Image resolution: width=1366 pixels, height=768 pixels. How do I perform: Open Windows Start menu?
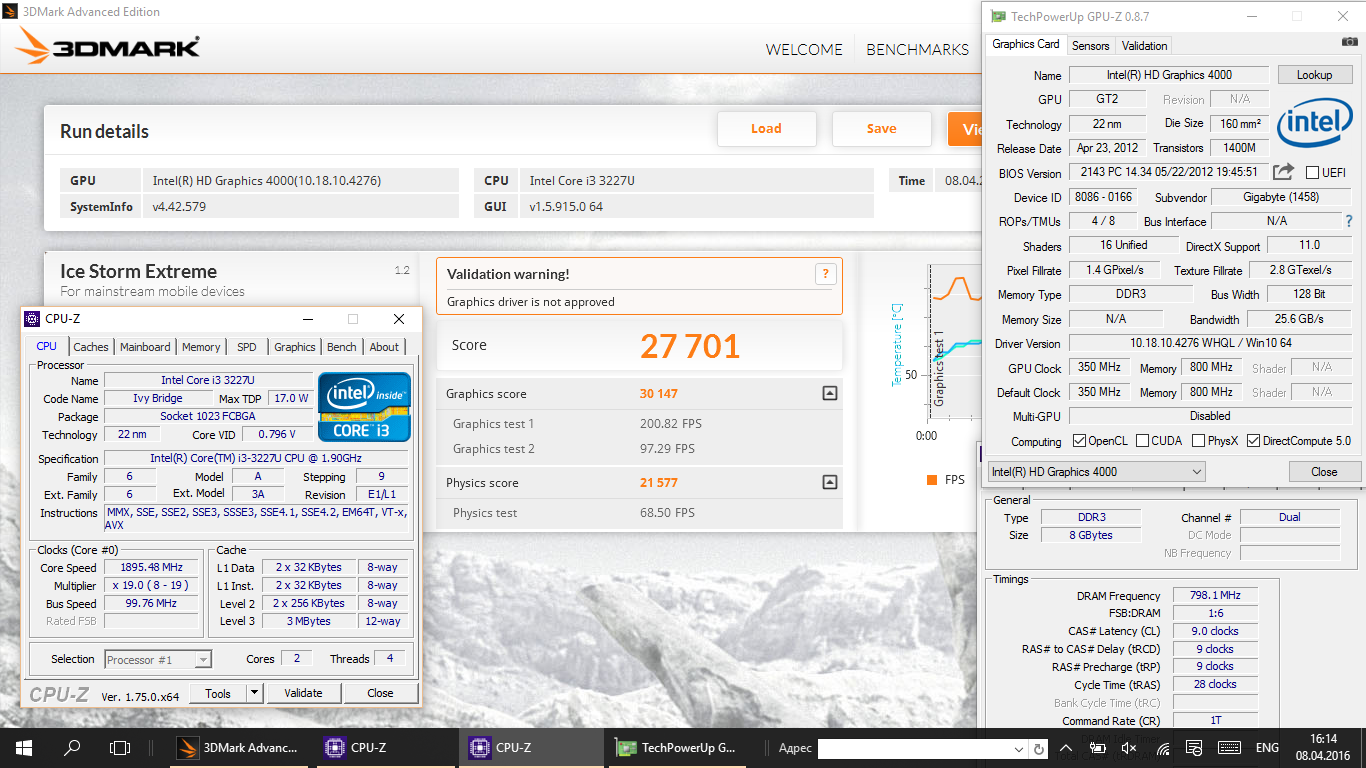[23, 747]
